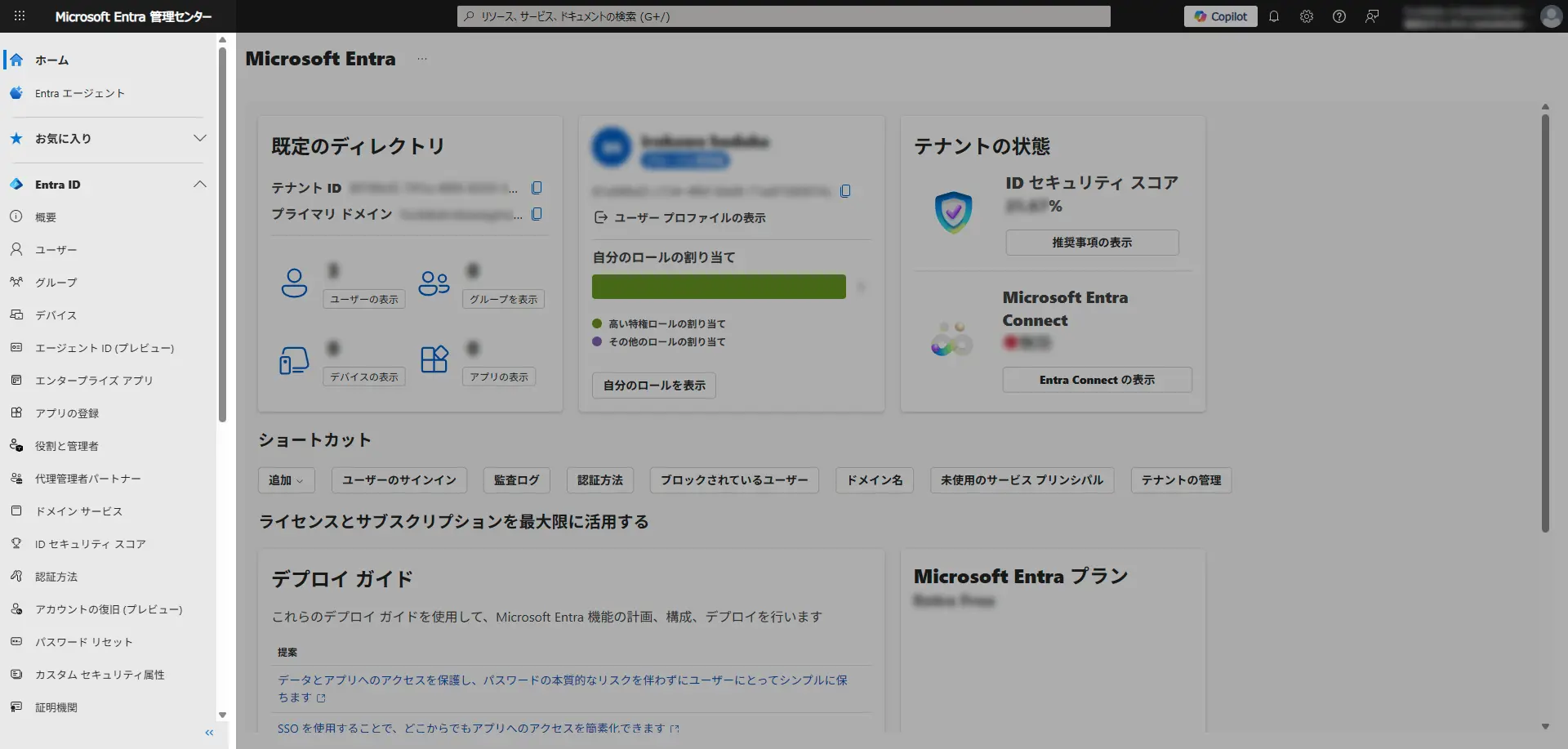Viewport: 1568px width, 749px height.
Task: Open the app launcher waffle icon
Action: coord(20,16)
